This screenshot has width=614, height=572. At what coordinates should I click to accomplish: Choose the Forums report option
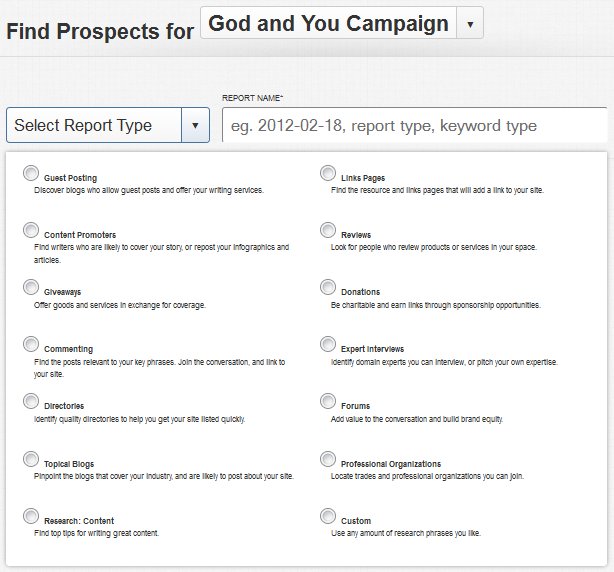point(328,402)
